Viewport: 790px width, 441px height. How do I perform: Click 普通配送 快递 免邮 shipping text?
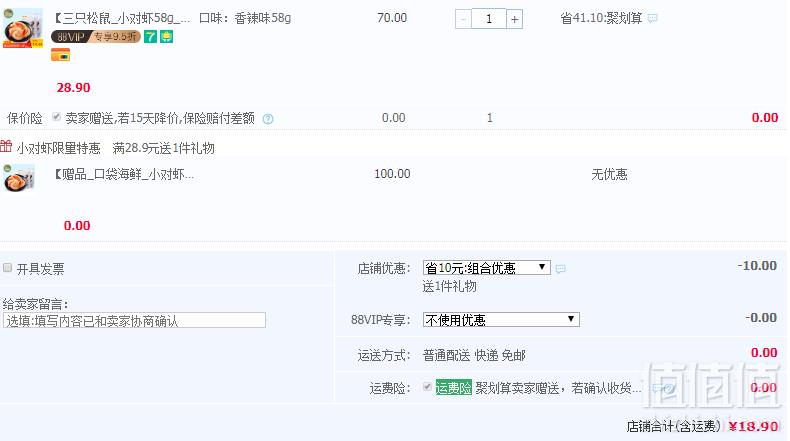point(474,355)
